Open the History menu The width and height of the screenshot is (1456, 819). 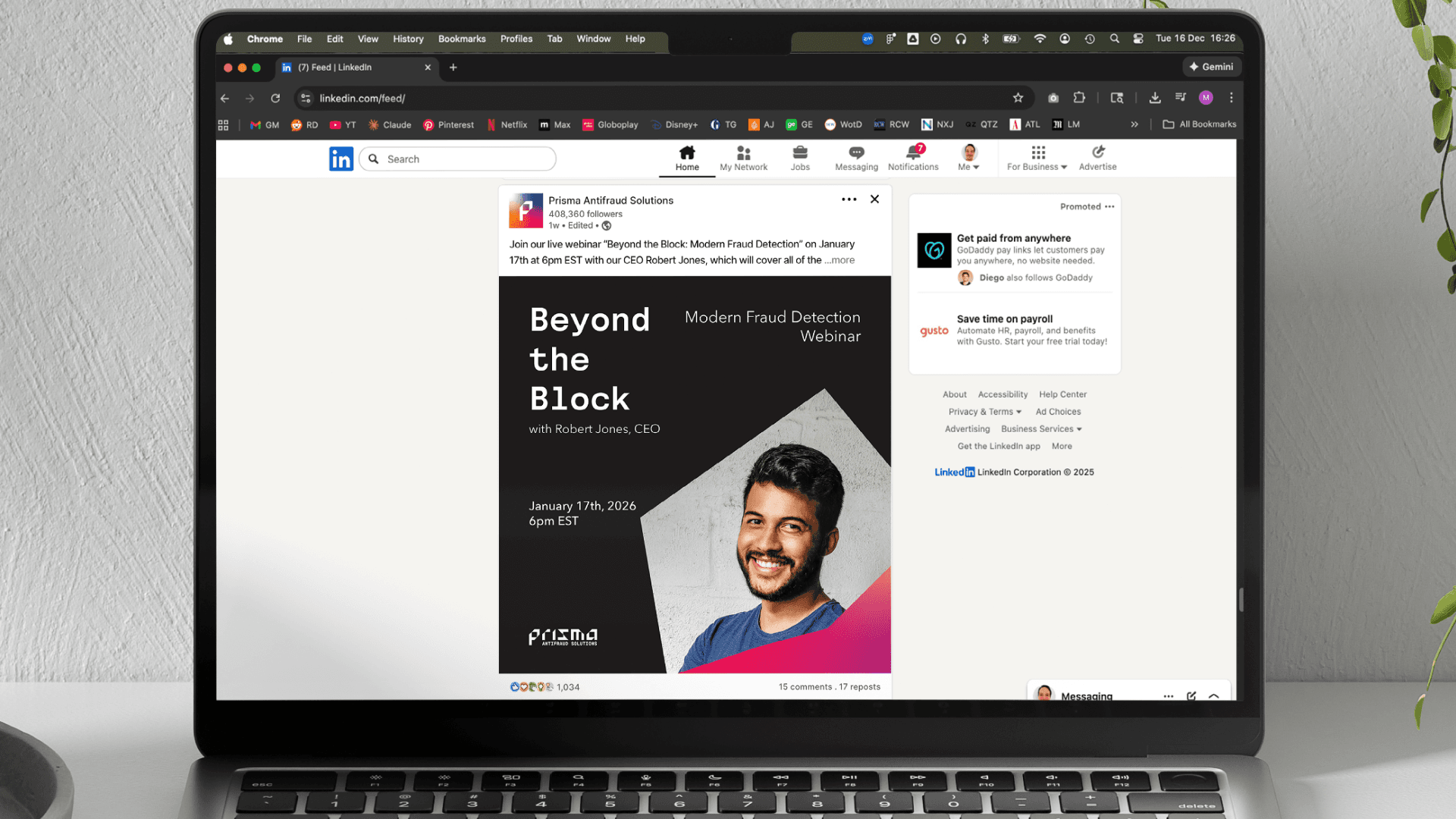tap(408, 39)
